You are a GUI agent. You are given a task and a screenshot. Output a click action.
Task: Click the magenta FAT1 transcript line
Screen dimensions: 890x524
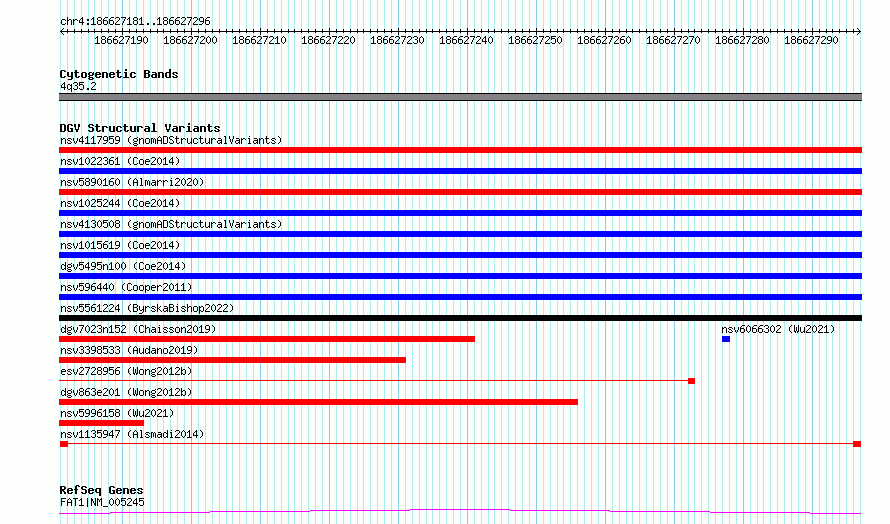460,512
